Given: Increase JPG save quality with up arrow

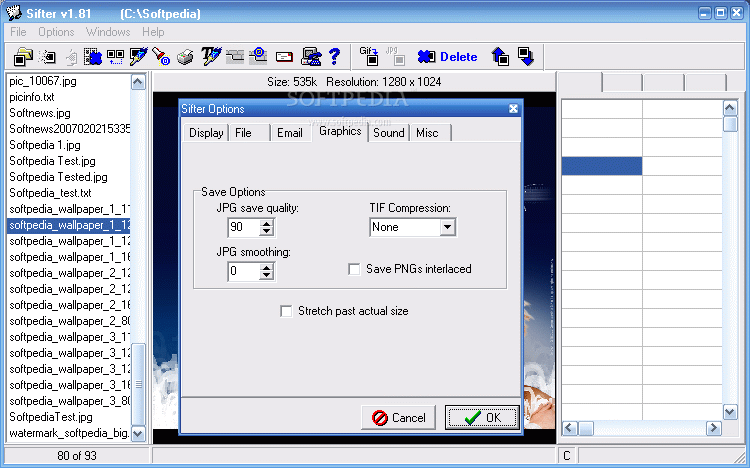Looking at the screenshot, I should click(x=266, y=223).
